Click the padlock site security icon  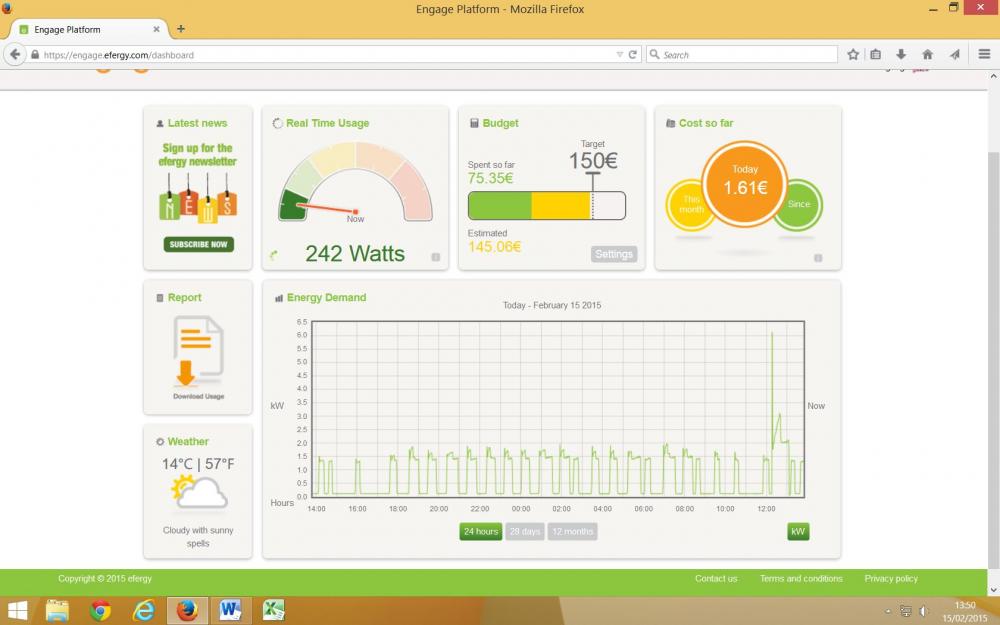pyautogui.click(x=35, y=55)
